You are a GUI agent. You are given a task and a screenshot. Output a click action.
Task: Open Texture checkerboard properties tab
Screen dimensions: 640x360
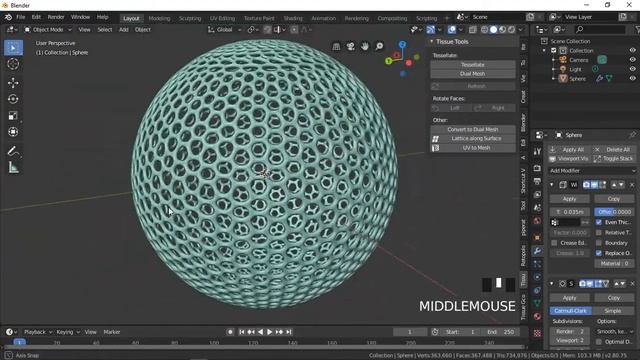[x=537, y=333]
